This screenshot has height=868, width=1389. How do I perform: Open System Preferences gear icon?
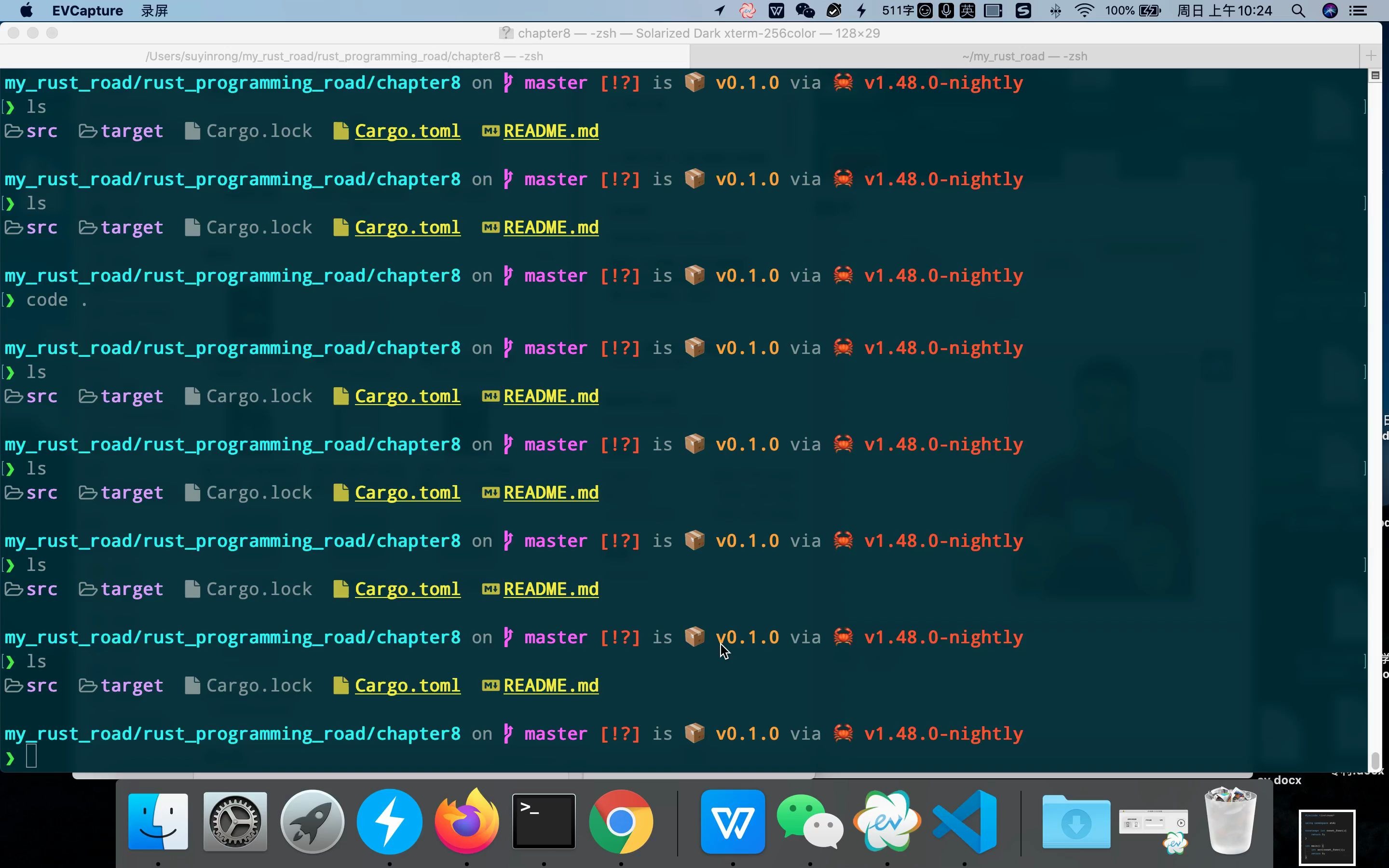tap(235, 822)
